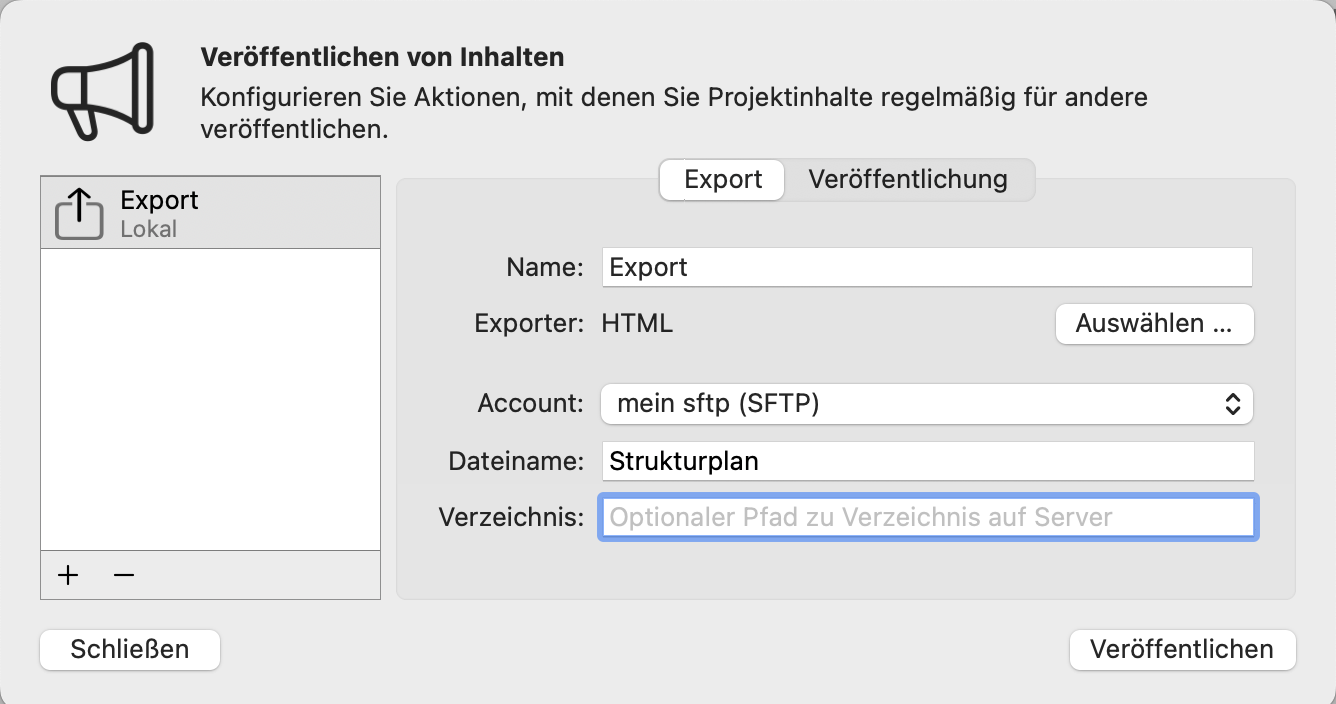Click into the Name text field
The image size is (1336, 704).
click(926, 267)
